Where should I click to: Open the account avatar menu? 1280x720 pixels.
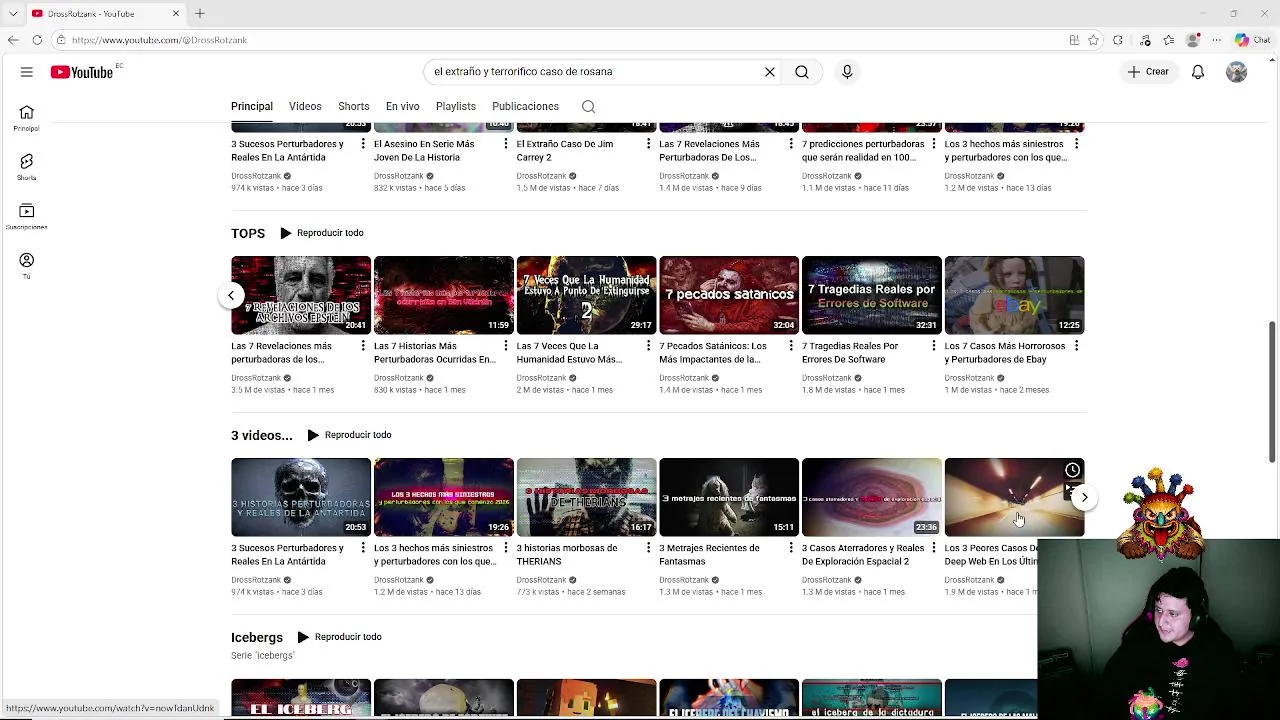click(1237, 72)
